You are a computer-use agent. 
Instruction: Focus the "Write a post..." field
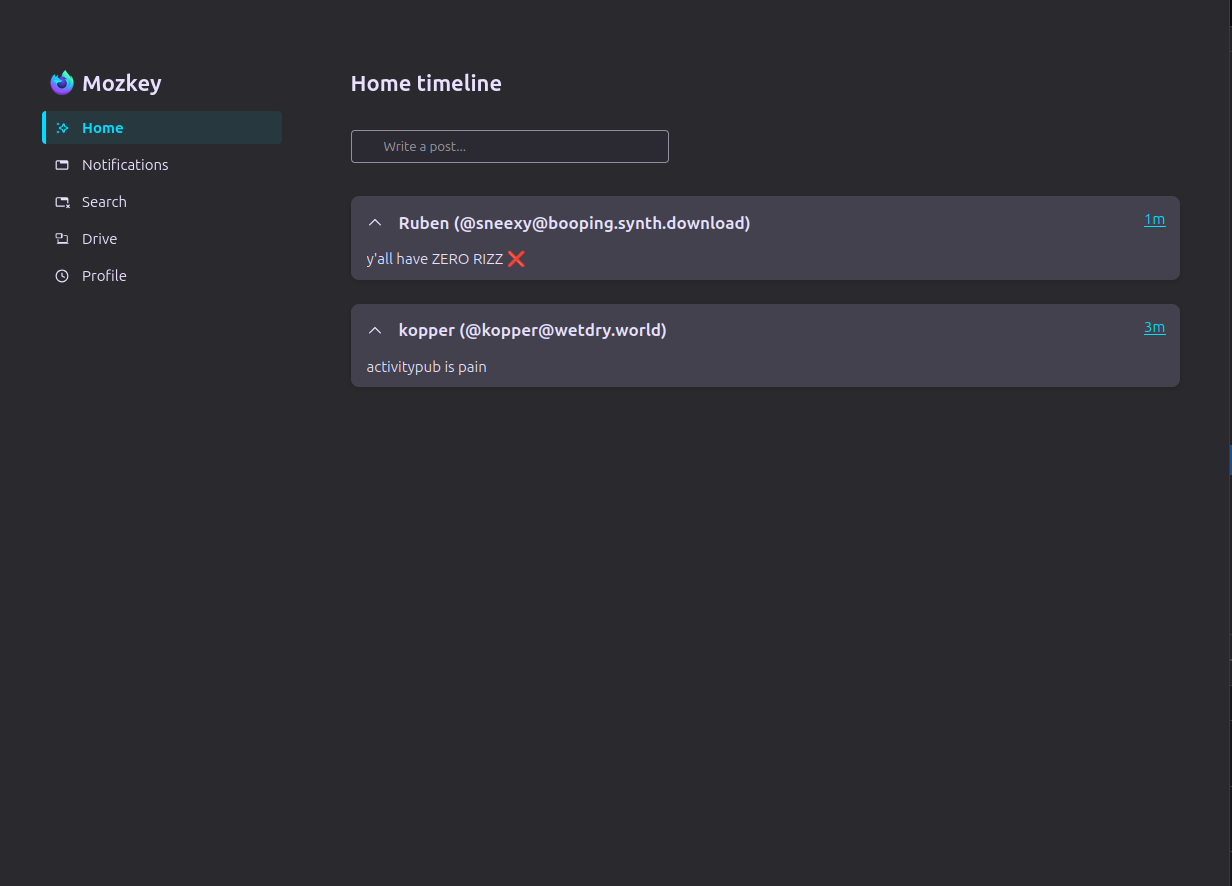coord(509,146)
